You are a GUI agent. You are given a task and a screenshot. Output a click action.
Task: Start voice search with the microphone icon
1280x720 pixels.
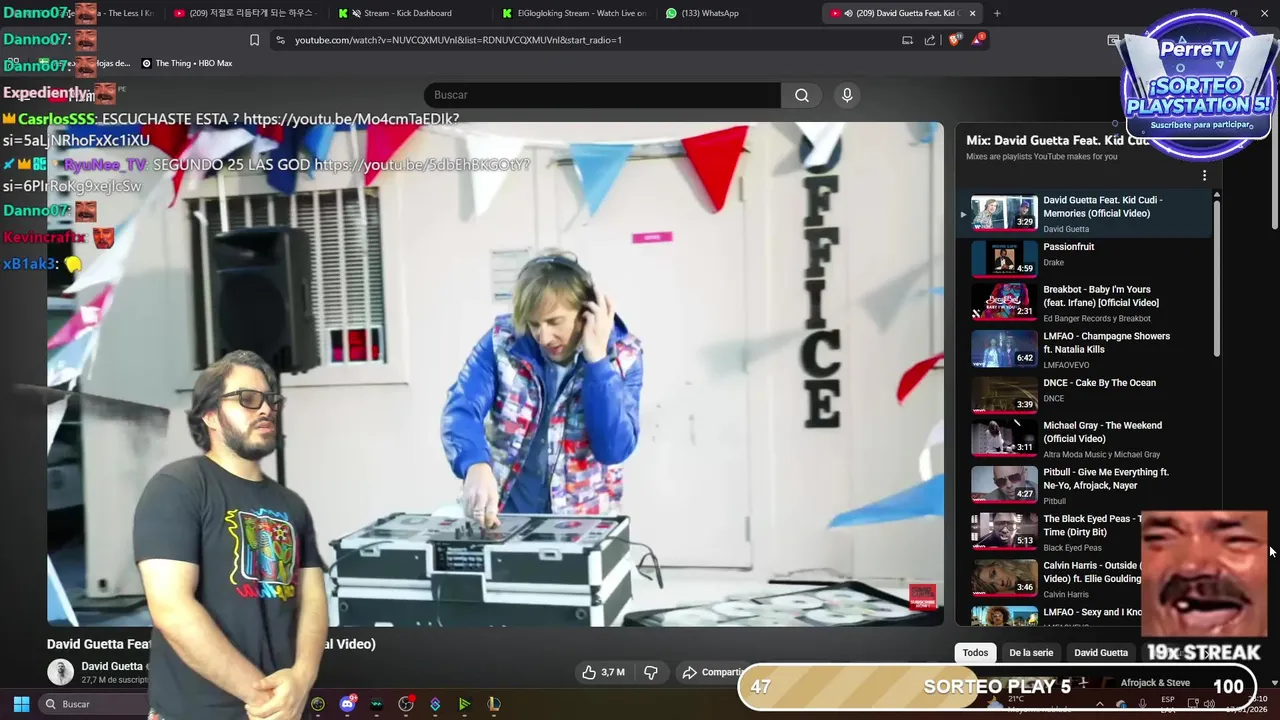coord(847,95)
